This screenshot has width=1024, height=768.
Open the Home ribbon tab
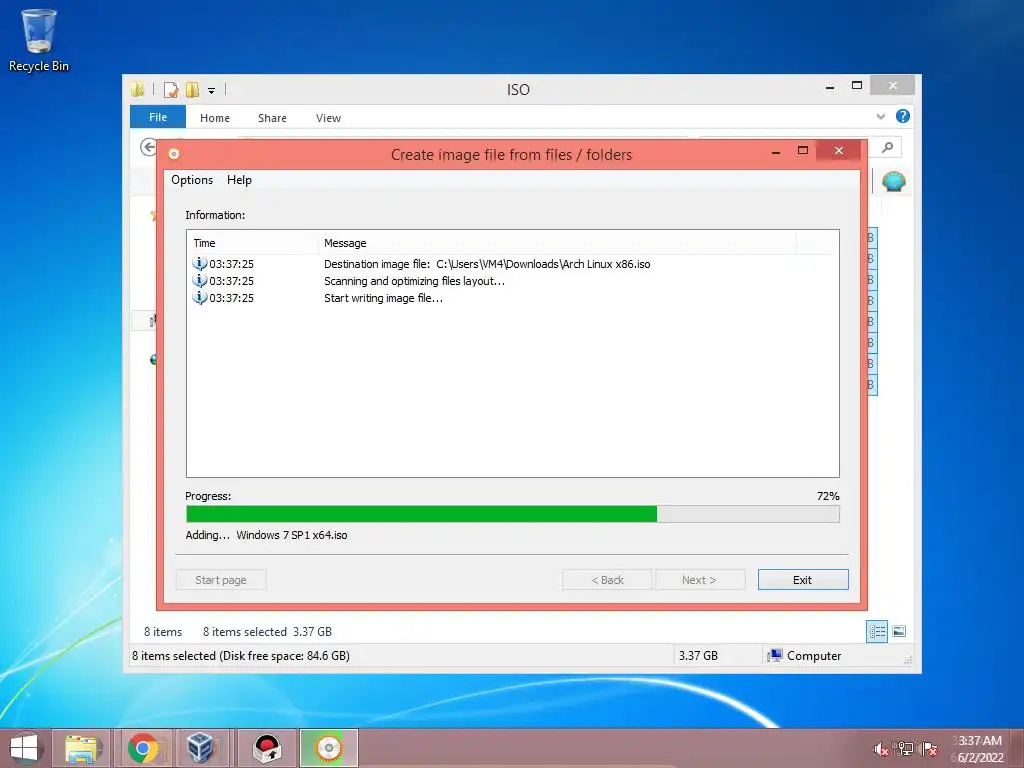pos(215,118)
